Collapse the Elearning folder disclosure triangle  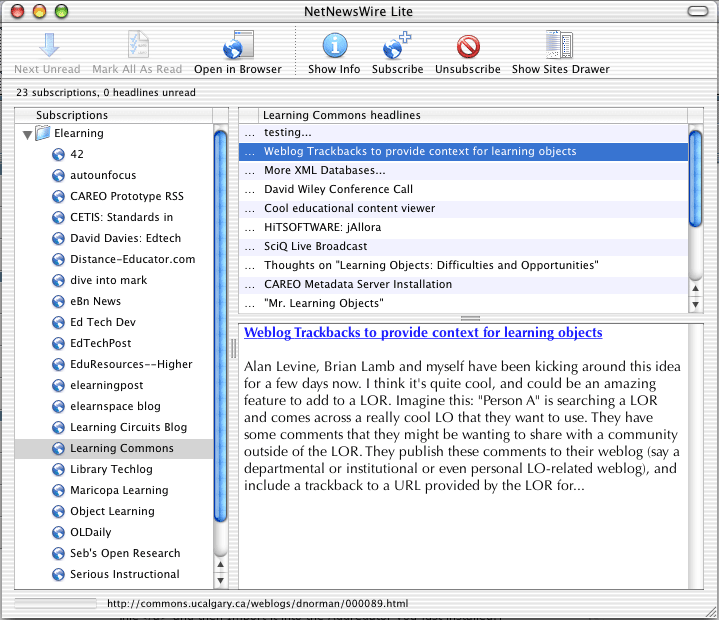[26, 133]
